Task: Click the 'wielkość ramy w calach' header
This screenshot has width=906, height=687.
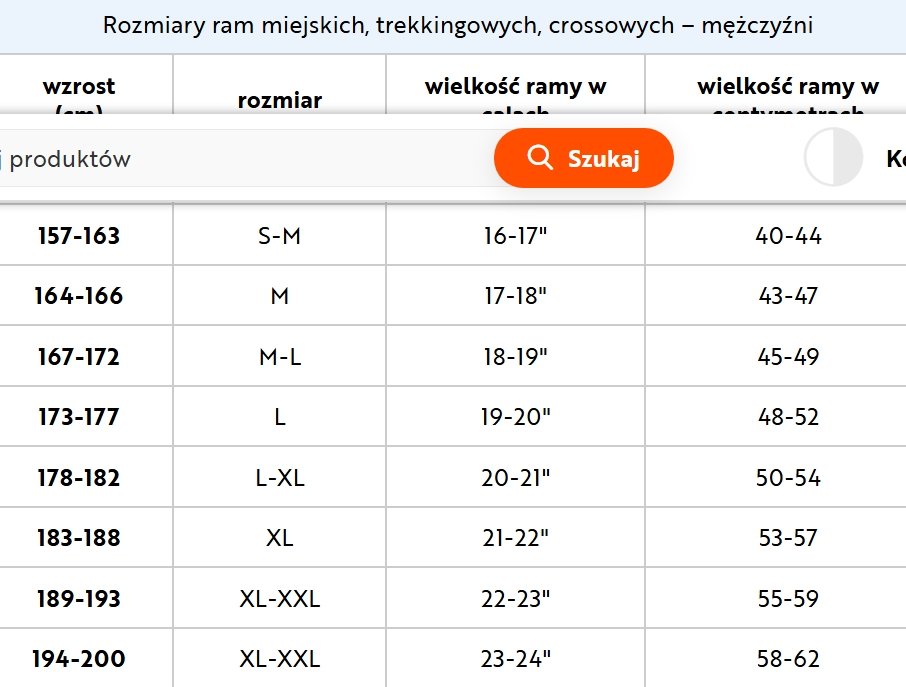Action: point(515,87)
